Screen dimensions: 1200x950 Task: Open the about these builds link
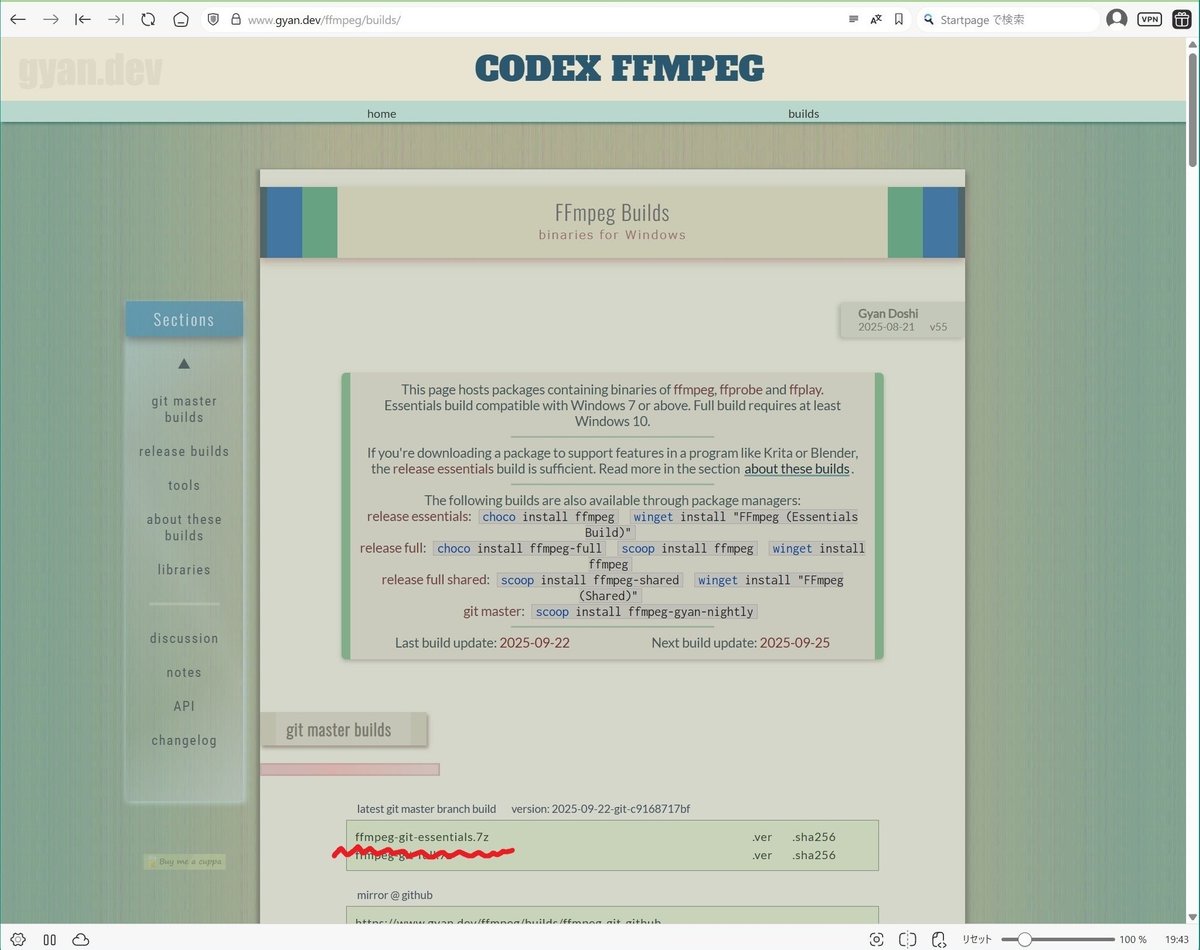(797, 468)
